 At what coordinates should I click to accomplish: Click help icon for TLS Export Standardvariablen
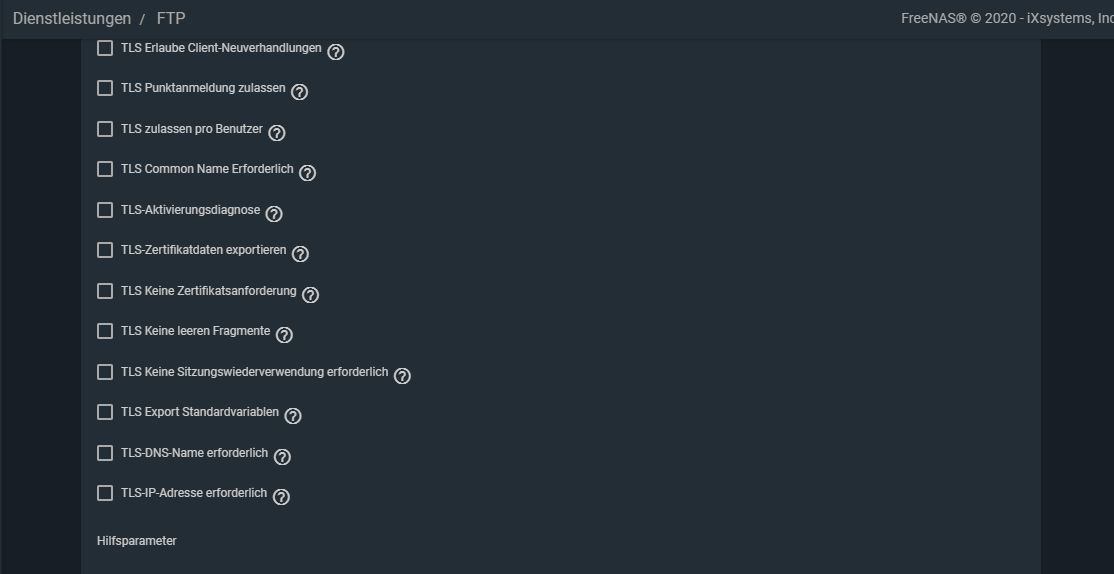point(293,416)
